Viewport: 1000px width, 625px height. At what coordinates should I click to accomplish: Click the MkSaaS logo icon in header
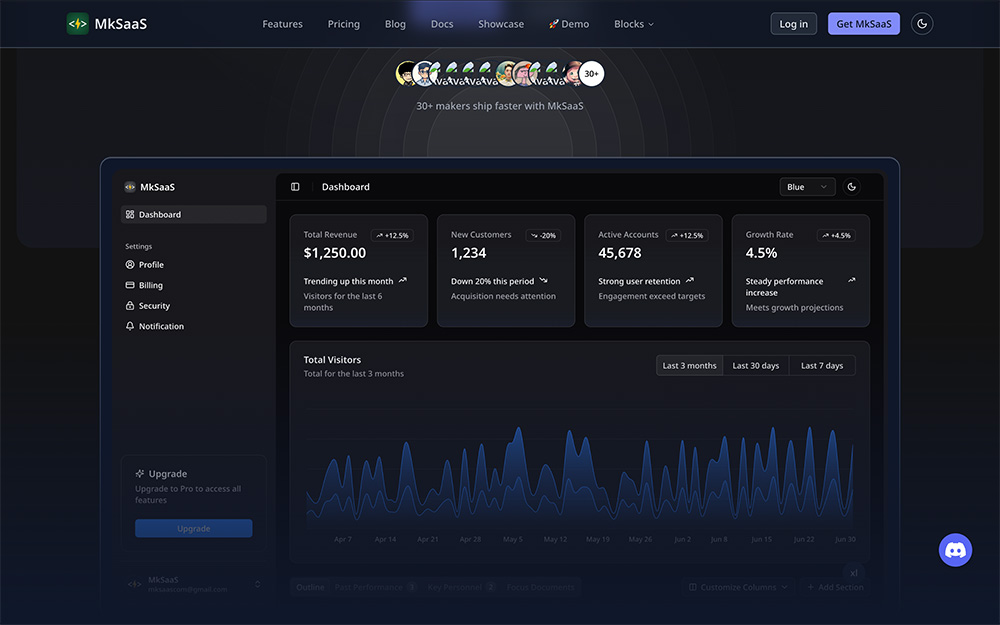coord(78,24)
